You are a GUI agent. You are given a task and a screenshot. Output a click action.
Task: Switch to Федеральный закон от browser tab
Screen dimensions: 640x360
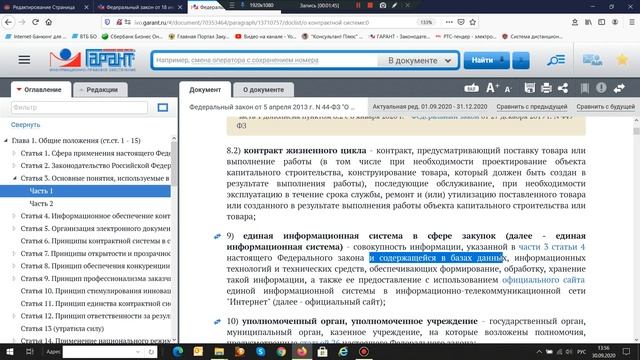tap(140, 7)
